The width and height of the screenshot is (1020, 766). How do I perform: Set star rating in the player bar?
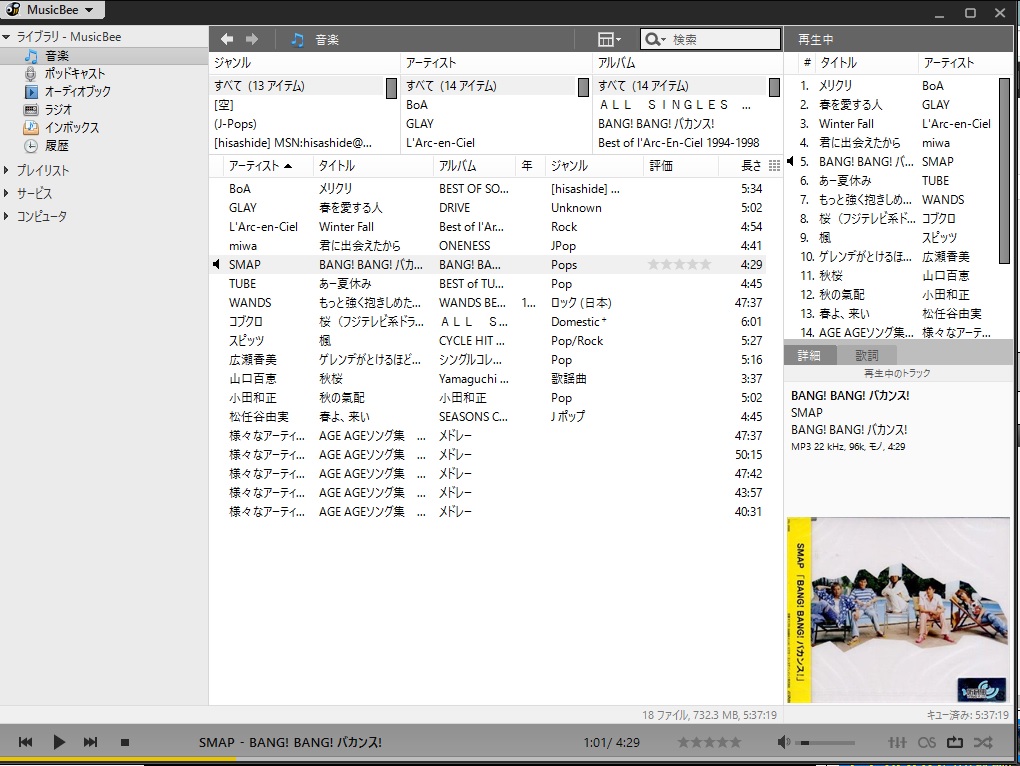pos(709,742)
